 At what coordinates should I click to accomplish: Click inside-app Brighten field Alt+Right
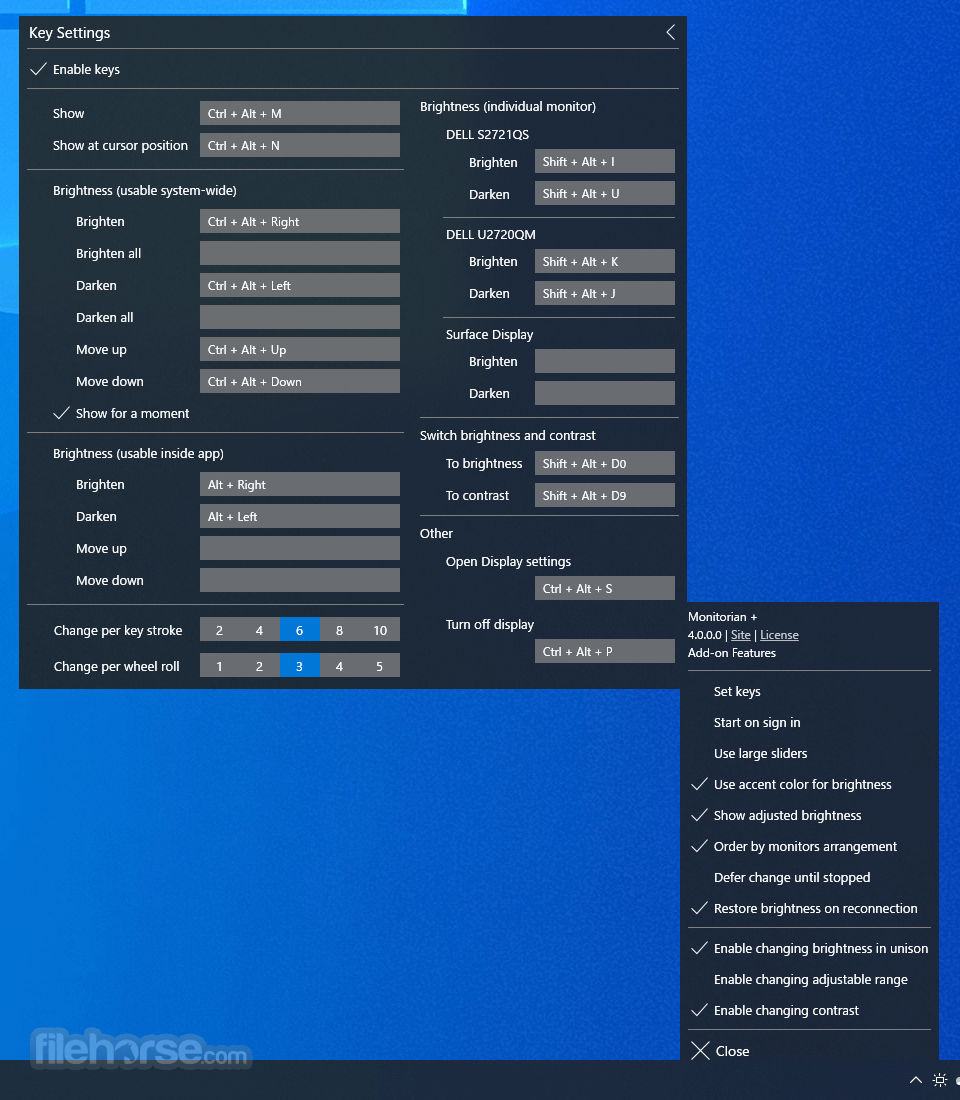300,484
